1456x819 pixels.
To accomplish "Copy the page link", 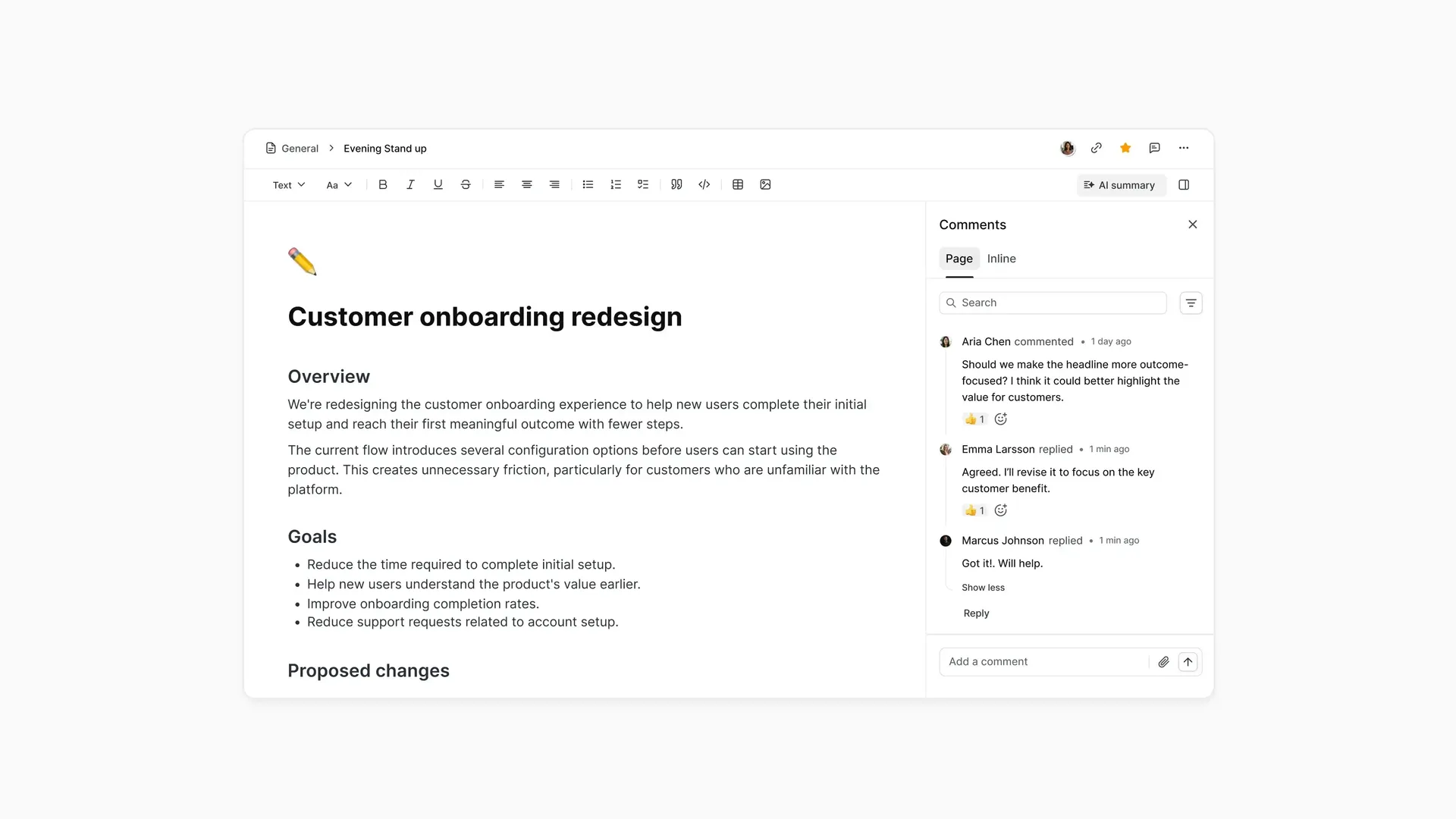I will [x=1097, y=148].
